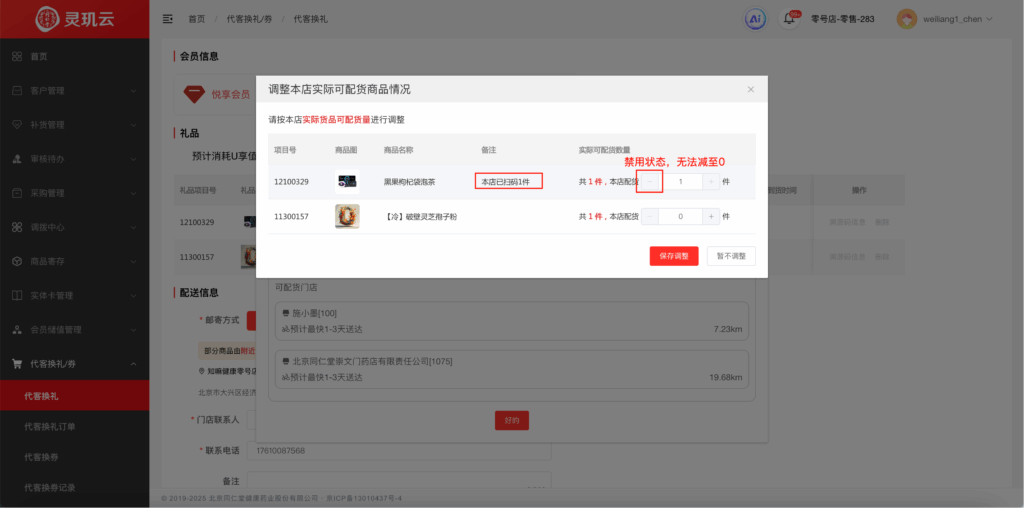Collapse the sidebar using the menu-fold icon
Screen dimensions: 1024x508
point(167,19)
